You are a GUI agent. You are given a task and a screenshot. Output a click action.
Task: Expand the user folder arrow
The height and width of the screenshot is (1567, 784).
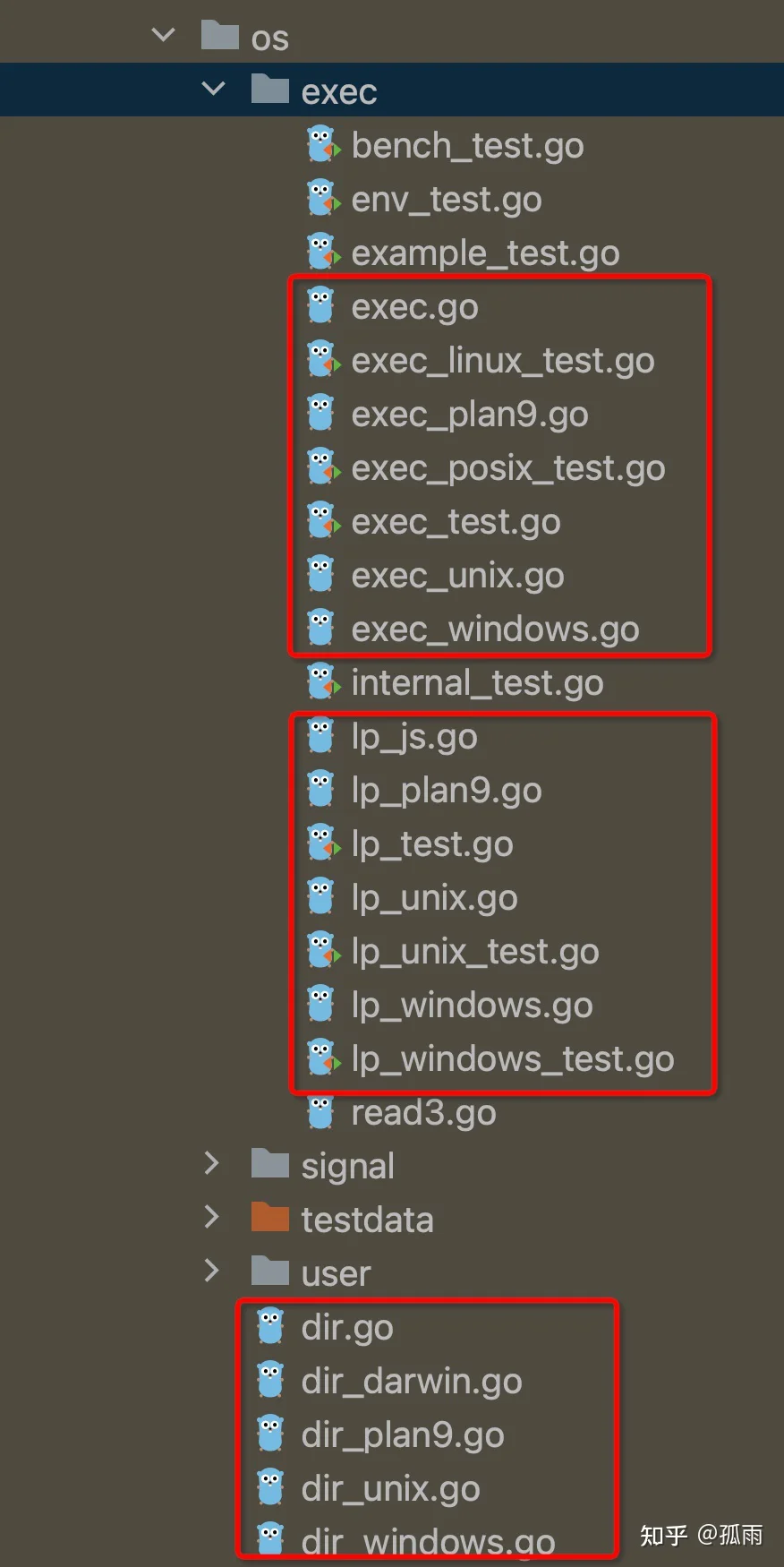click(212, 1271)
